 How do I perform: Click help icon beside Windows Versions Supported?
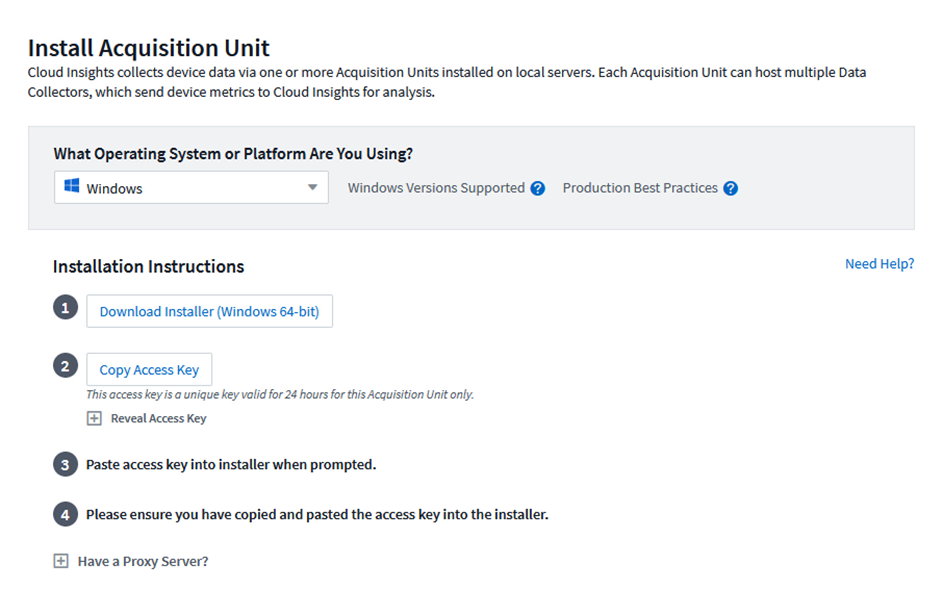click(x=538, y=188)
